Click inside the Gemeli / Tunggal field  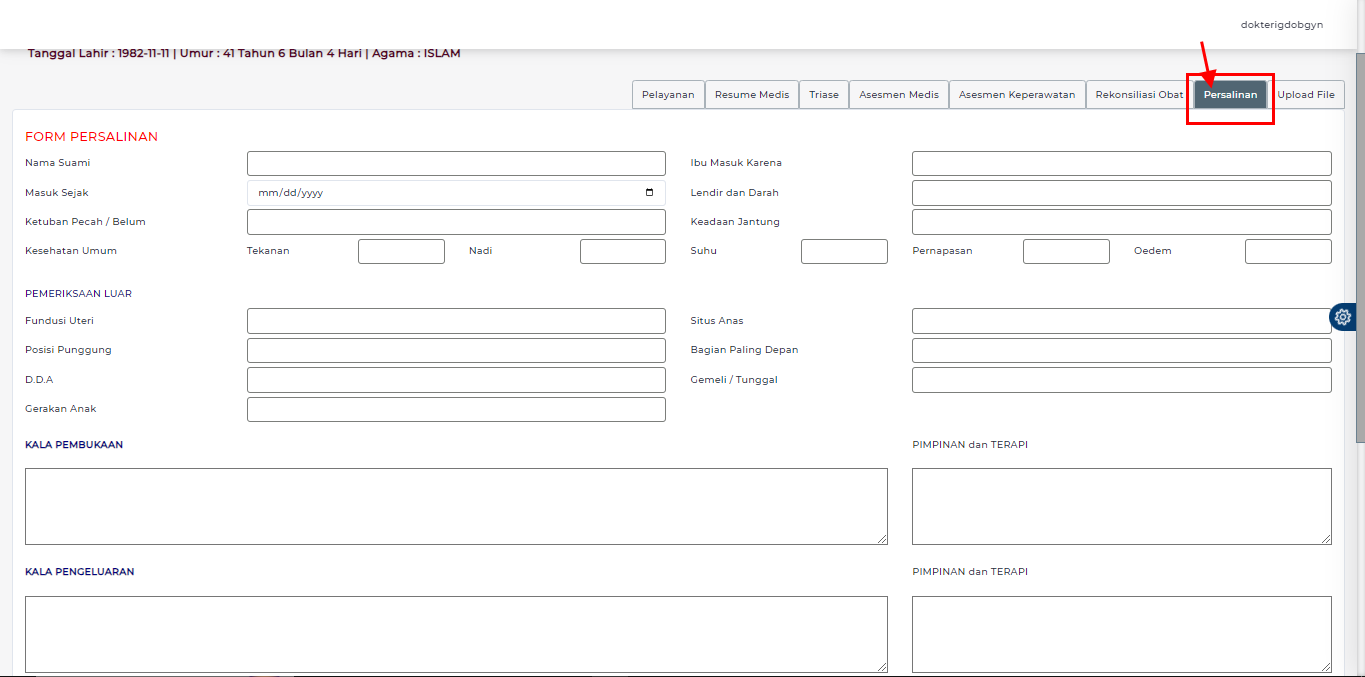1121,380
